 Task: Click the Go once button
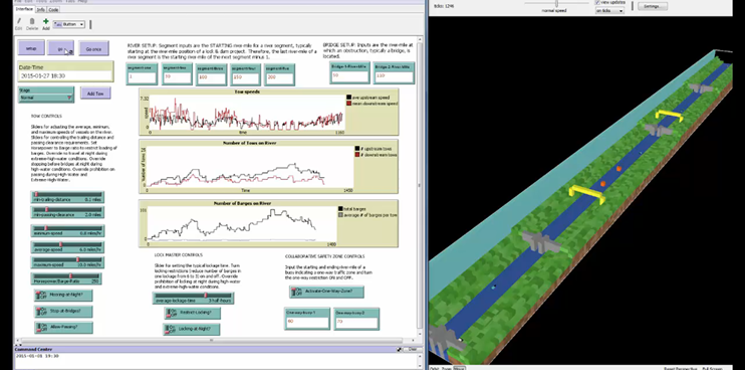tap(94, 48)
